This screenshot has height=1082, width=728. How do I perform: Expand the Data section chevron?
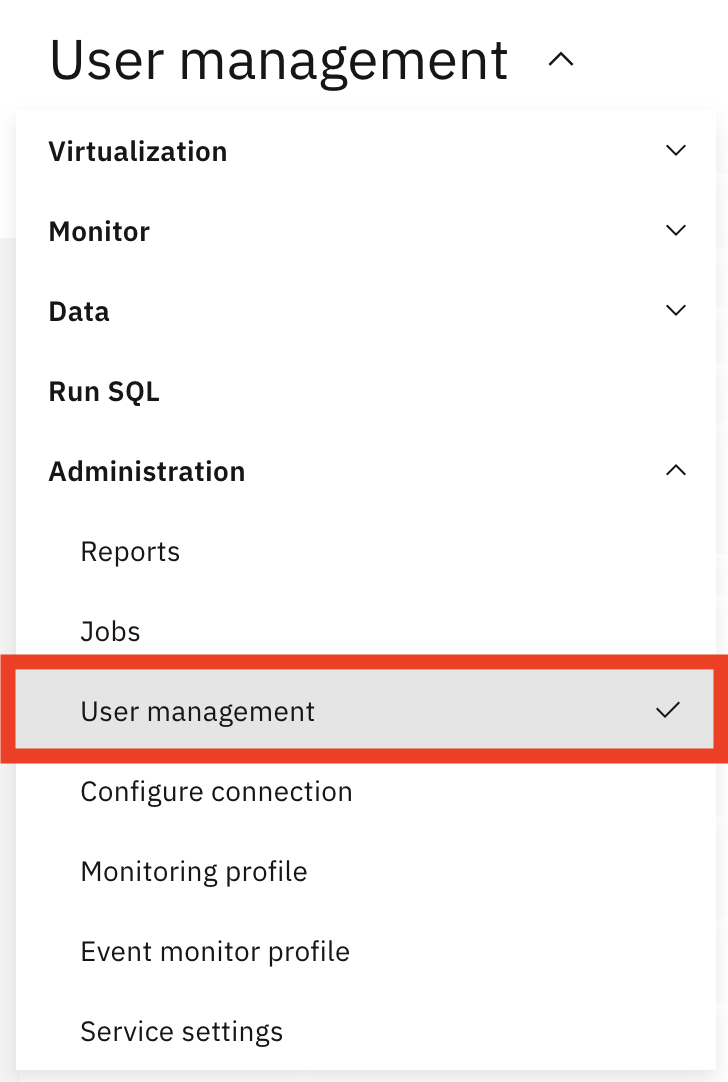pos(675,310)
